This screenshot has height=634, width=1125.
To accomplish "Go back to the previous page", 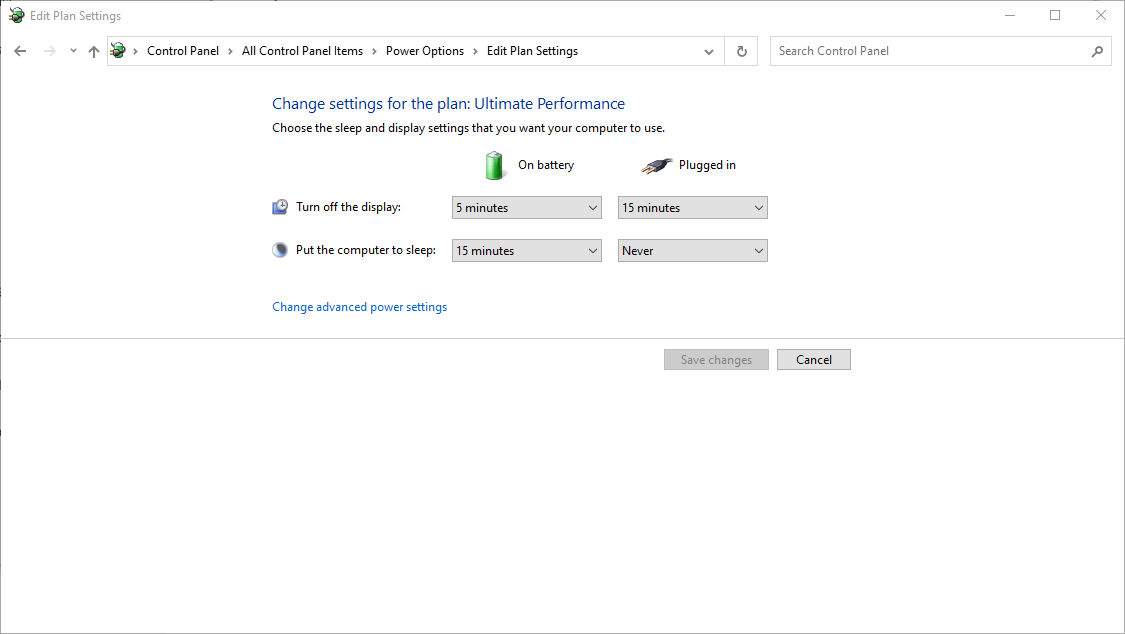I will click(20, 51).
